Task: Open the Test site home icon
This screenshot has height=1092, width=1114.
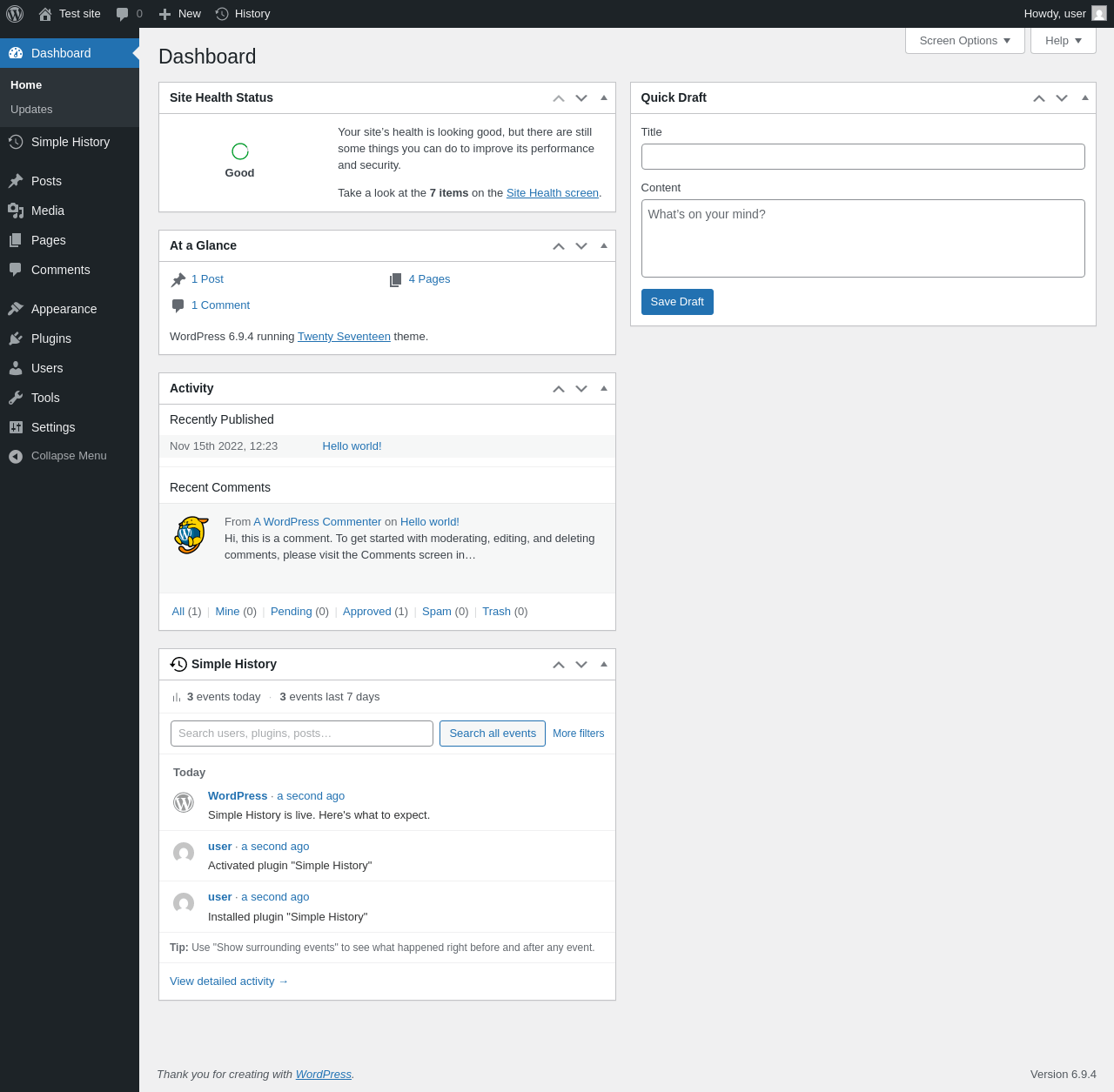Action: click(45, 14)
